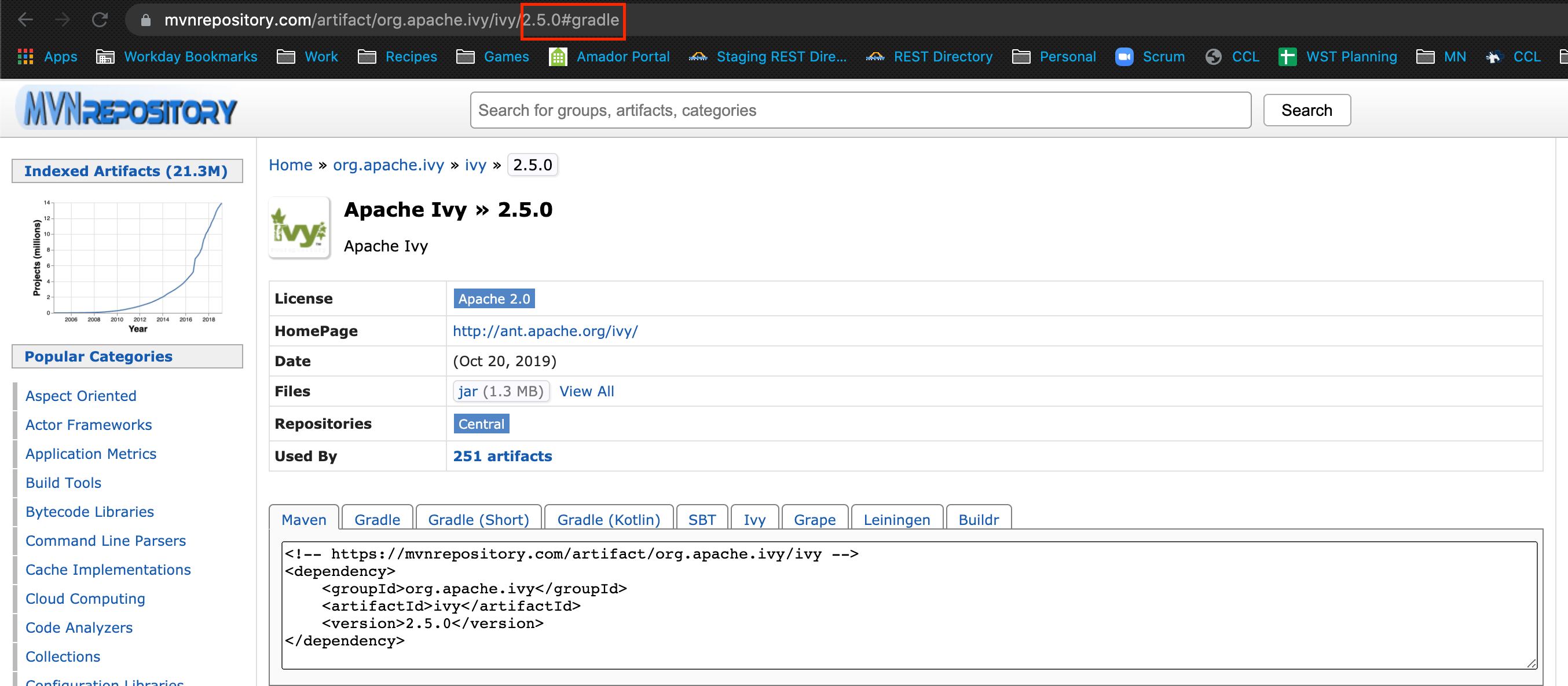Open the Workday Bookmarks folder
This screenshot has height=686, width=1568.
(177, 57)
